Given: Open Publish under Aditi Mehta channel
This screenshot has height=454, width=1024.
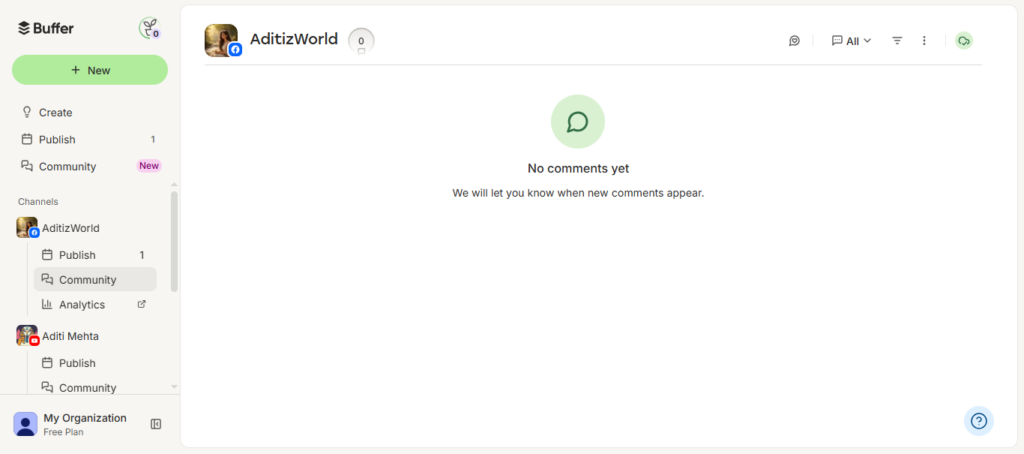Looking at the screenshot, I should coord(95,363).
